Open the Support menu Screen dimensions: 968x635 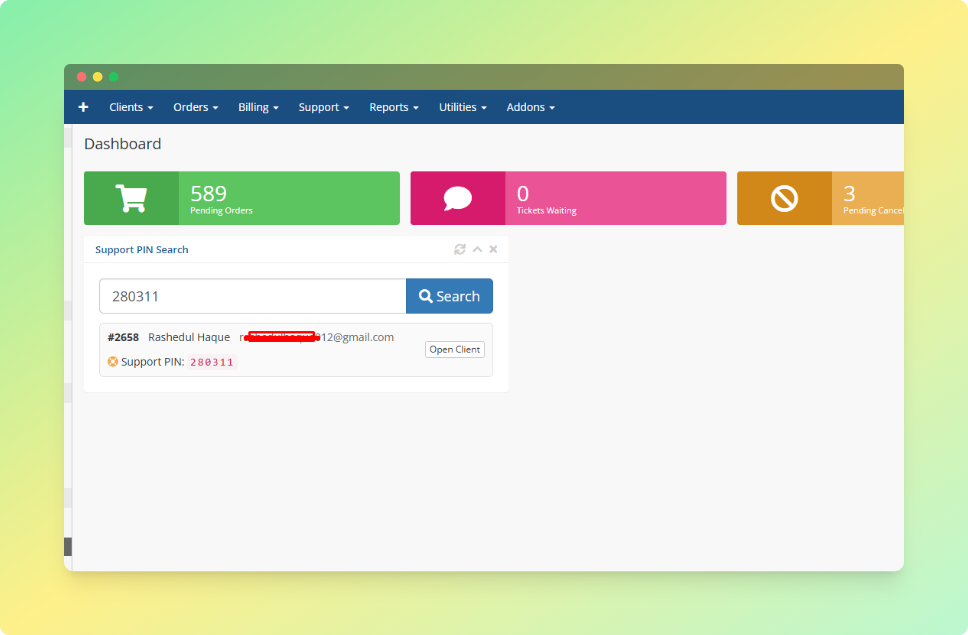[323, 107]
